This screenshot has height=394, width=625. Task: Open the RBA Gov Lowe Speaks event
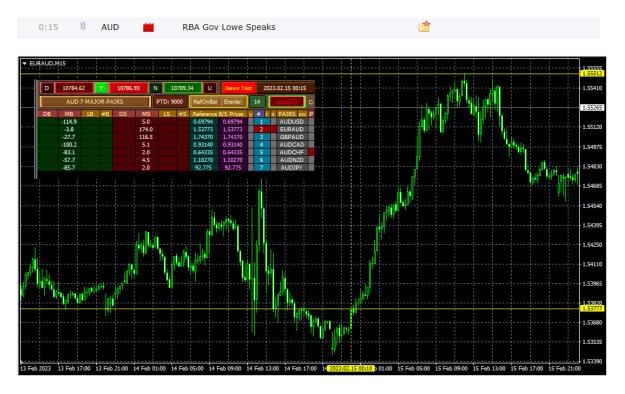[229, 27]
